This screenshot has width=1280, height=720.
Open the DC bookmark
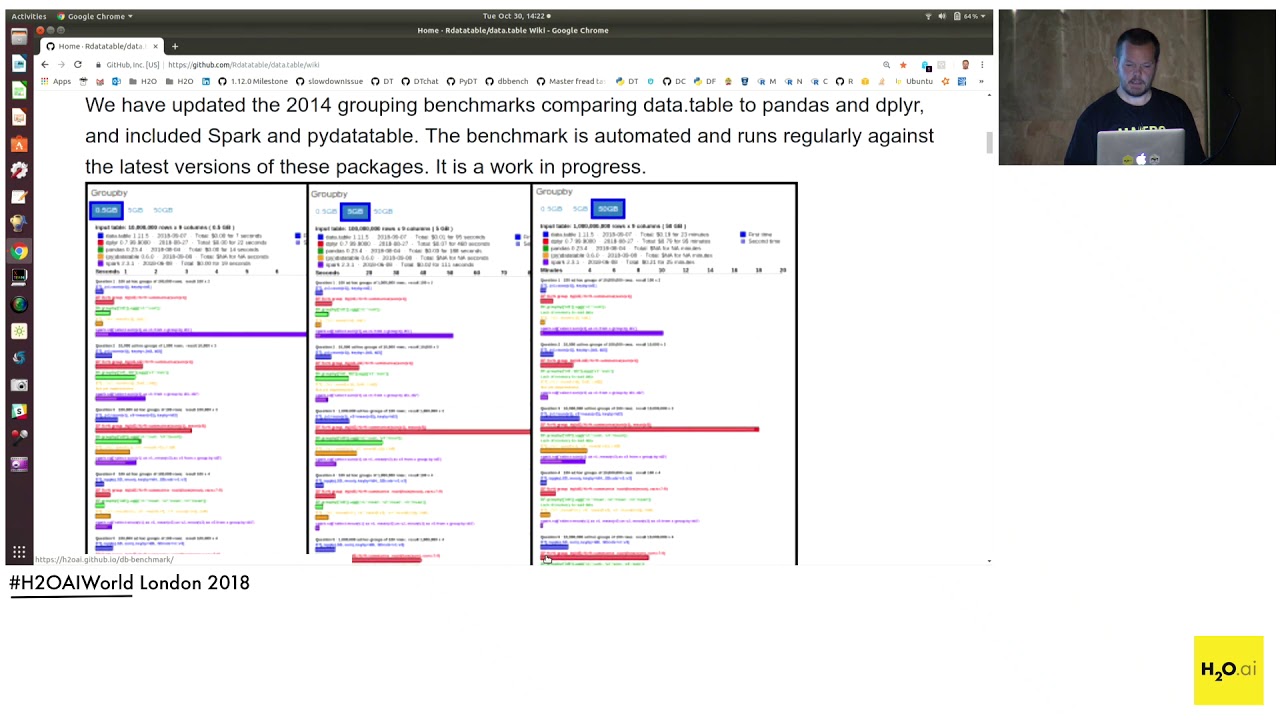tap(674, 81)
